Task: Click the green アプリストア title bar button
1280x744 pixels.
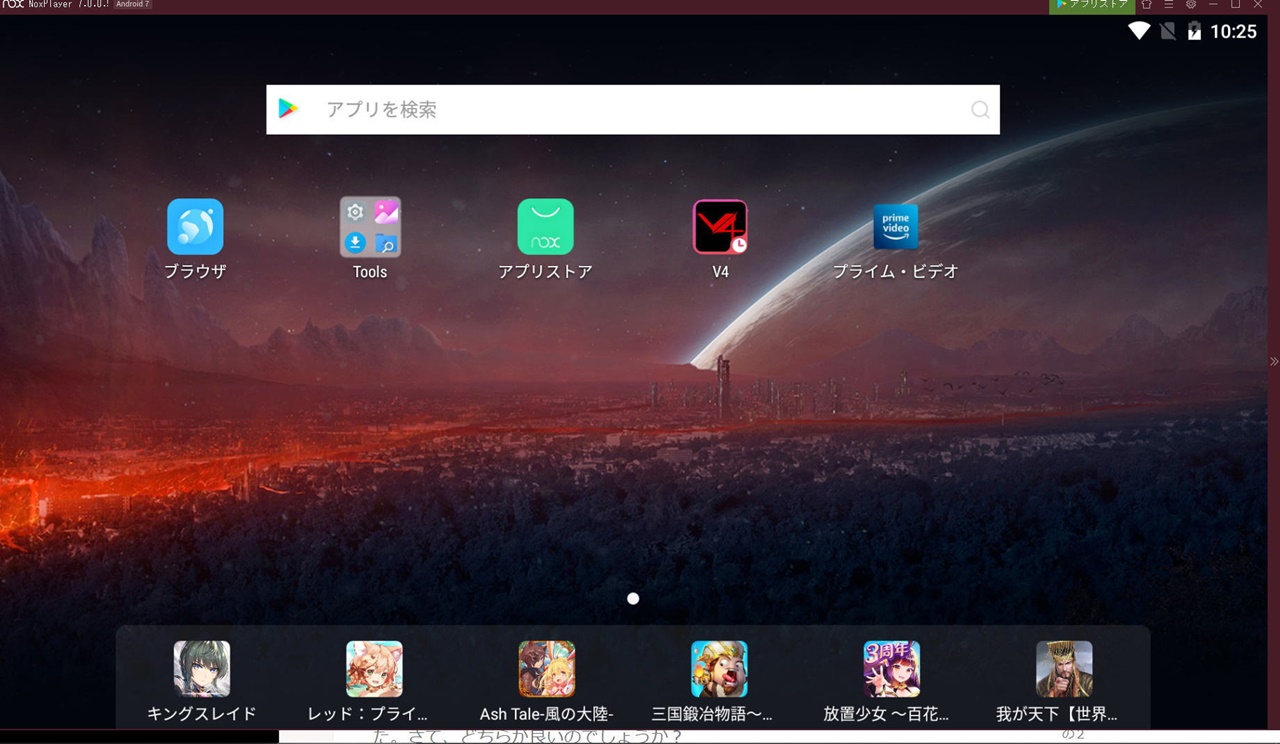Action: click(x=1092, y=5)
